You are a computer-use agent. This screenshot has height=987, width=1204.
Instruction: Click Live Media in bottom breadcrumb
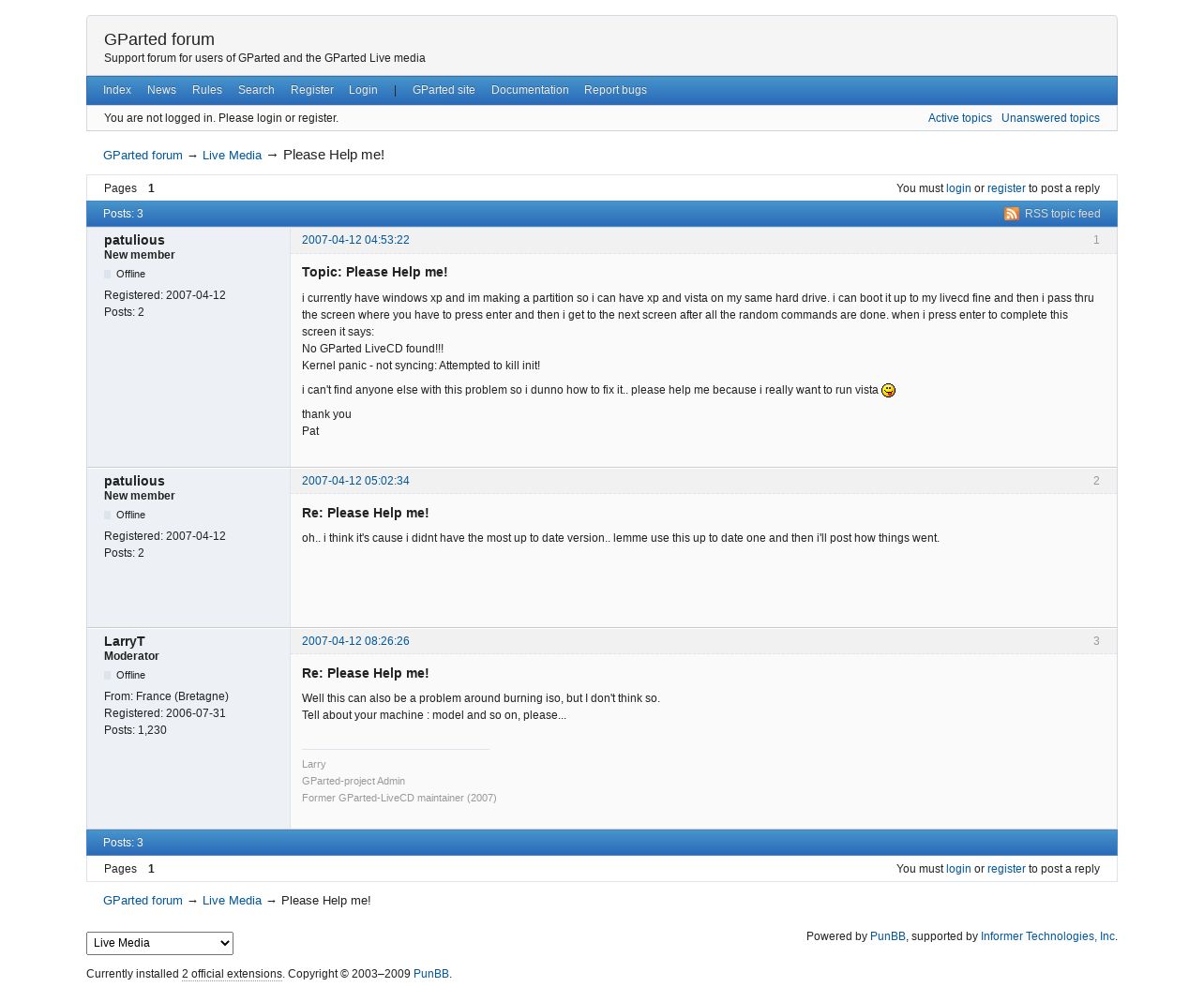232,901
